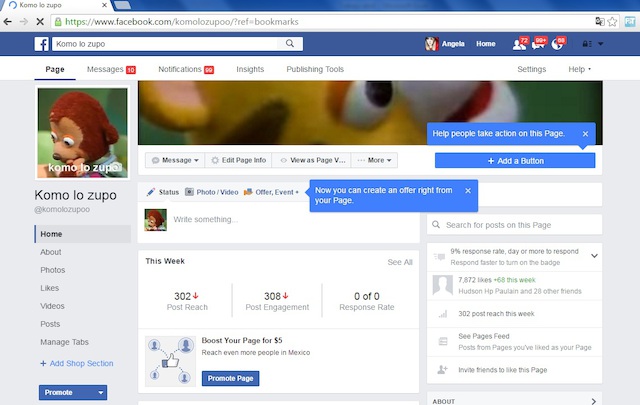Select About in left sidebar
This screenshot has height=405, width=640.
(51, 252)
